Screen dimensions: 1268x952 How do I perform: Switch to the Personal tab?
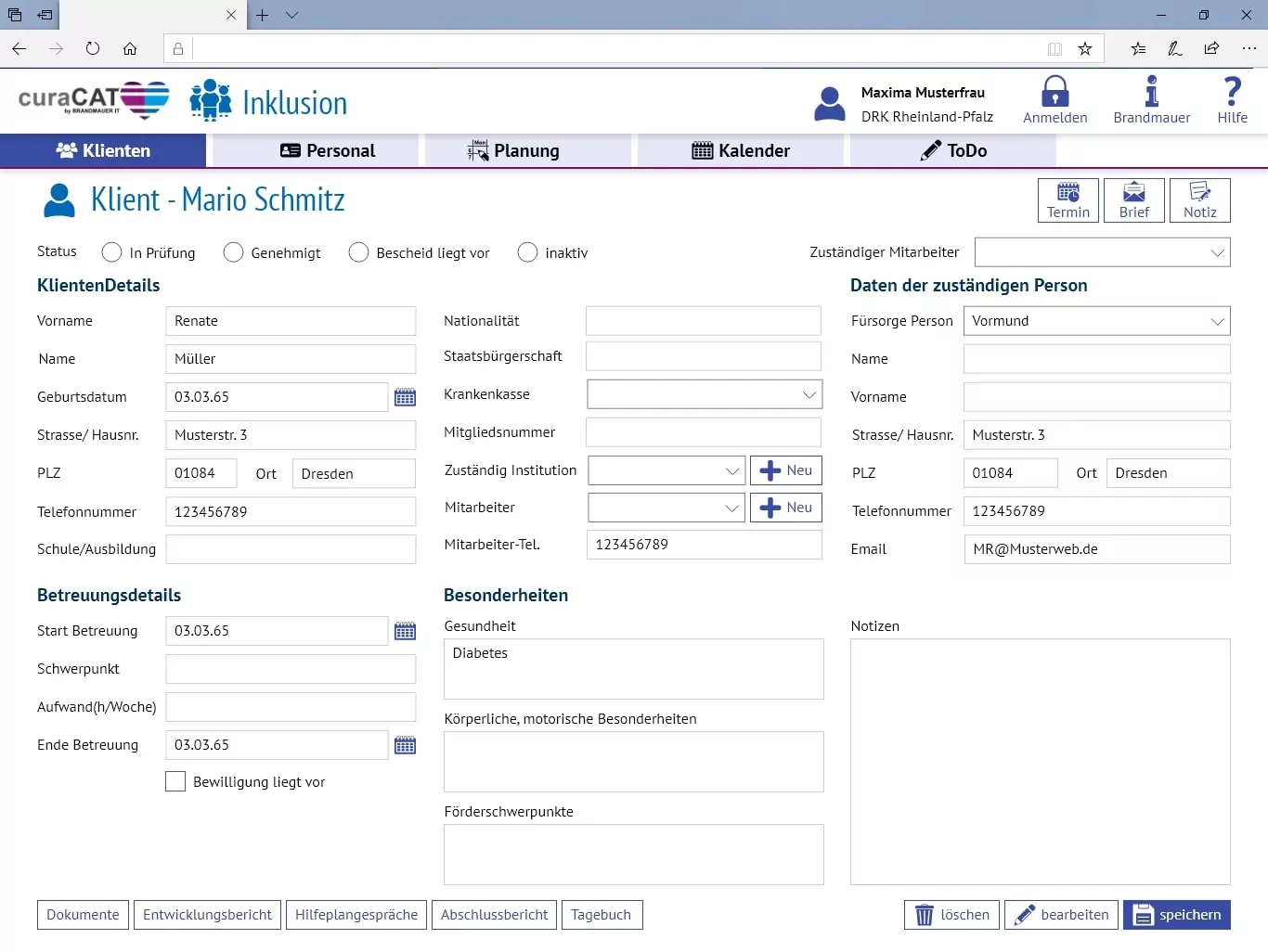316,150
